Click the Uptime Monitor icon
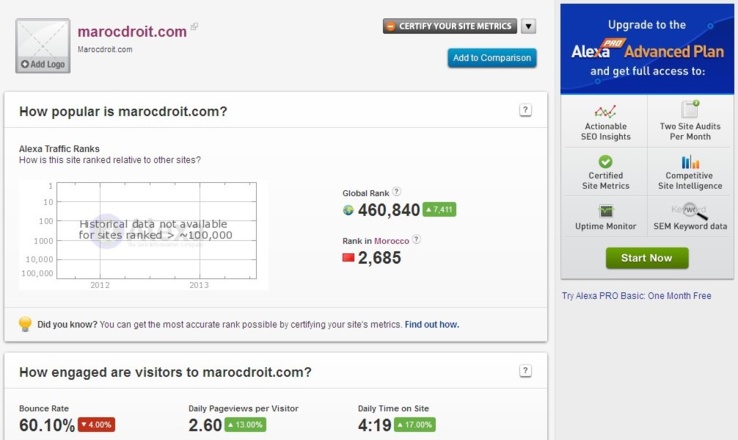Image resolution: width=738 pixels, height=440 pixels. click(x=606, y=211)
